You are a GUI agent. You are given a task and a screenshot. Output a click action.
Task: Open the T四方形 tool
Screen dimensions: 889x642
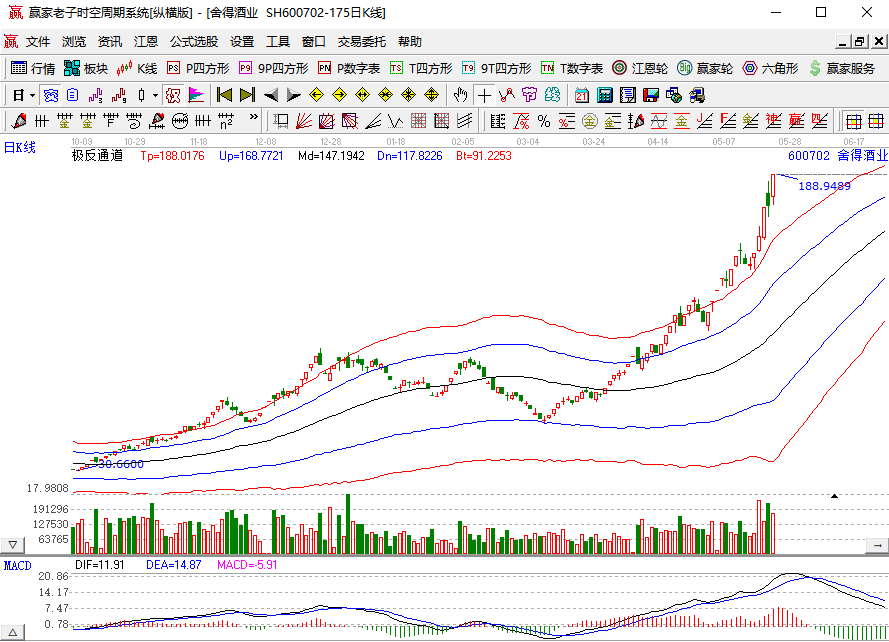click(x=421, y=69)
